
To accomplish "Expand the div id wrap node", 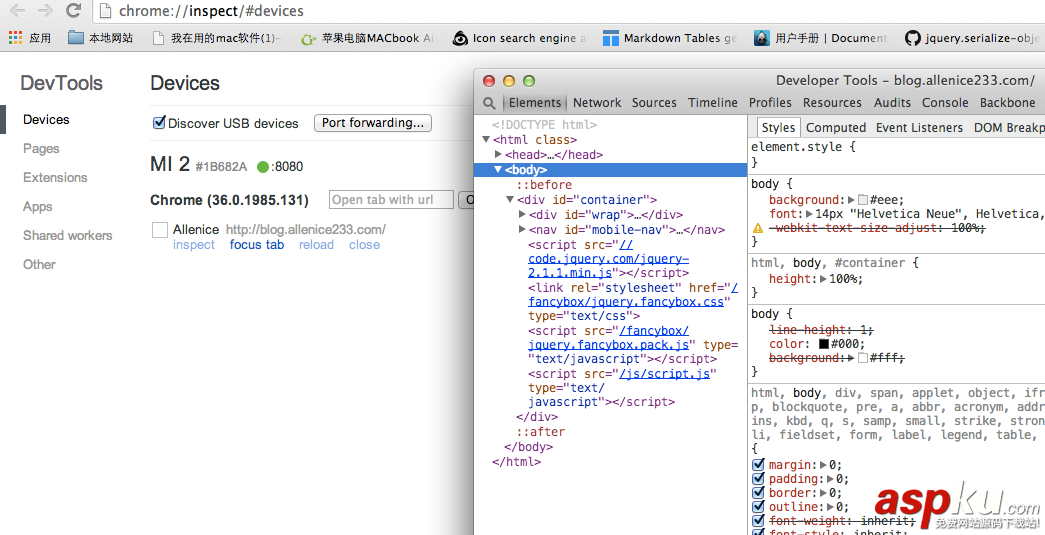I will (x=522, y=215).
